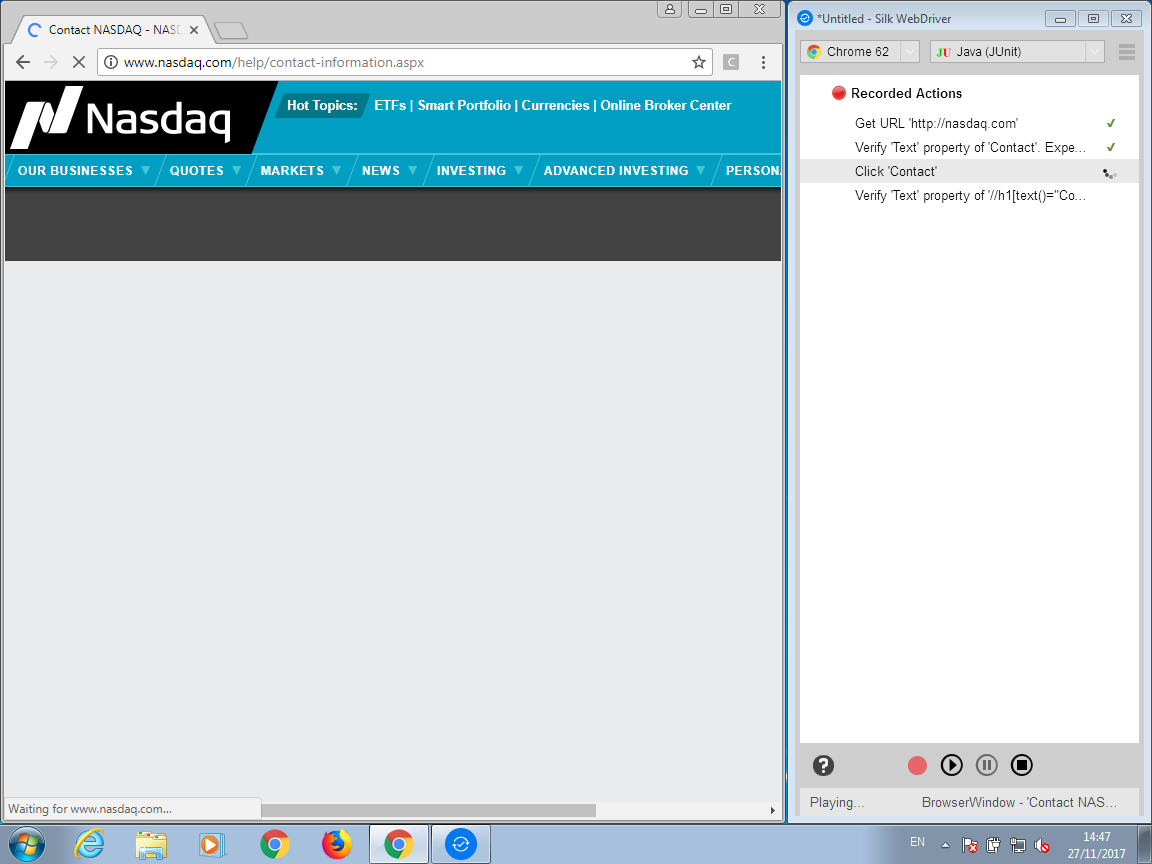1152x864 pixels.
Task: Click the PERSONAL nav menu item
Action: click(x=752, y=170)
